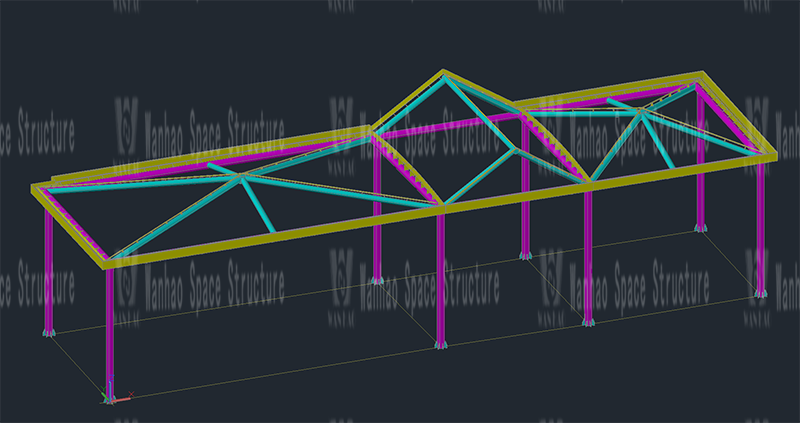Screen dimensions: 800x423
Task: Click the base plate of the rightmost column
Action: pos(760,294)
